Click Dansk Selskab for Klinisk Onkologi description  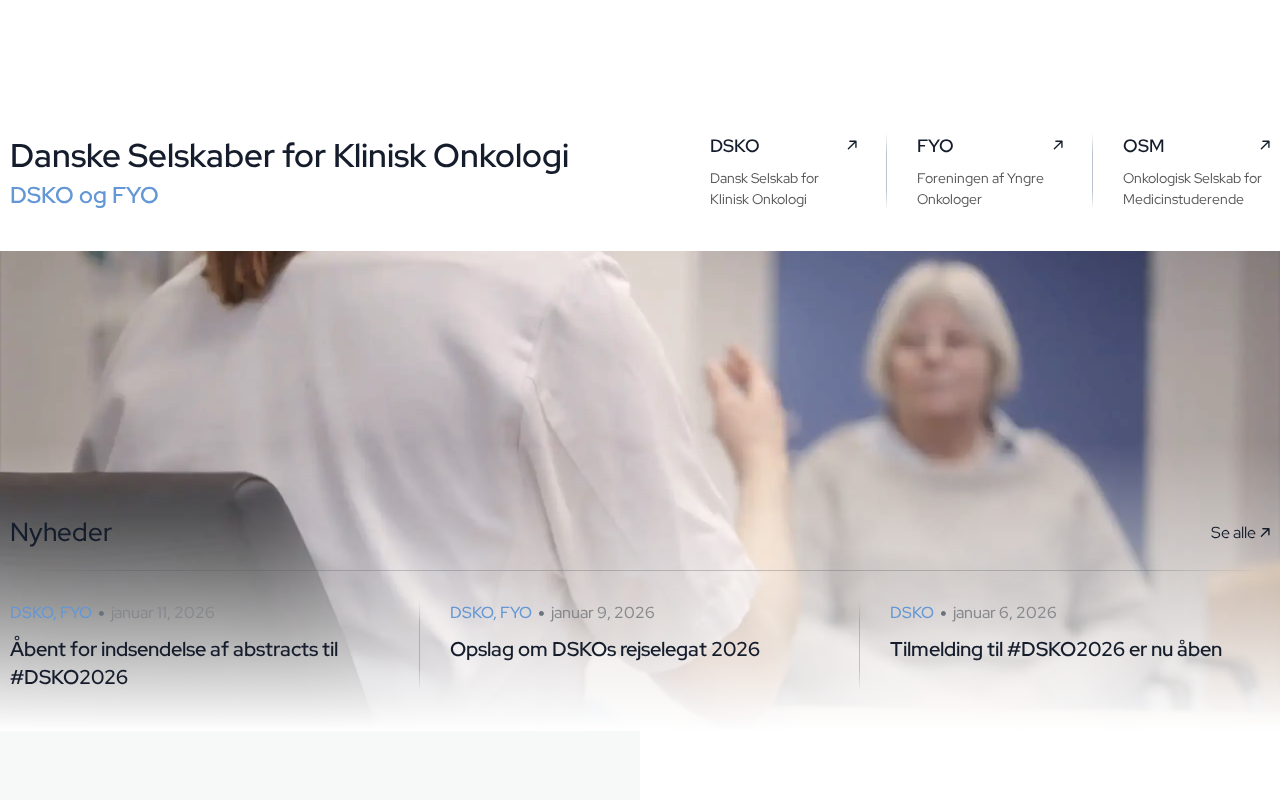(x=765, y=189)
